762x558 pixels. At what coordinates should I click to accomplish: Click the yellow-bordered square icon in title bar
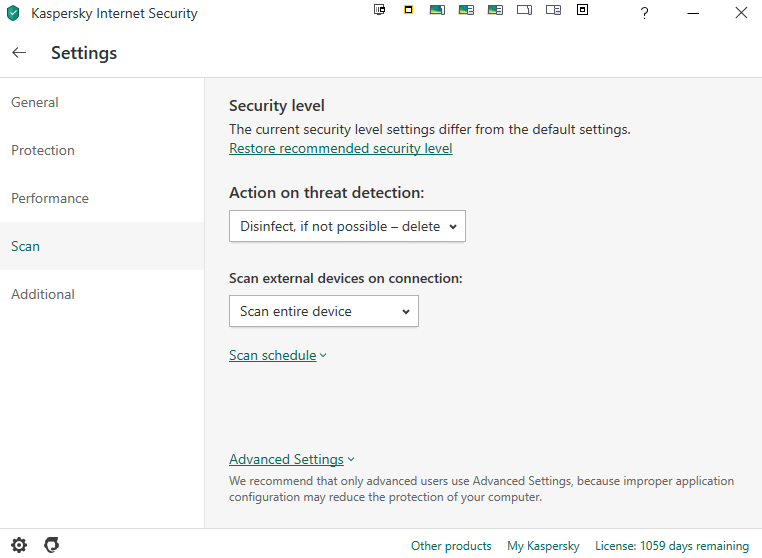[x=409, y=10]
